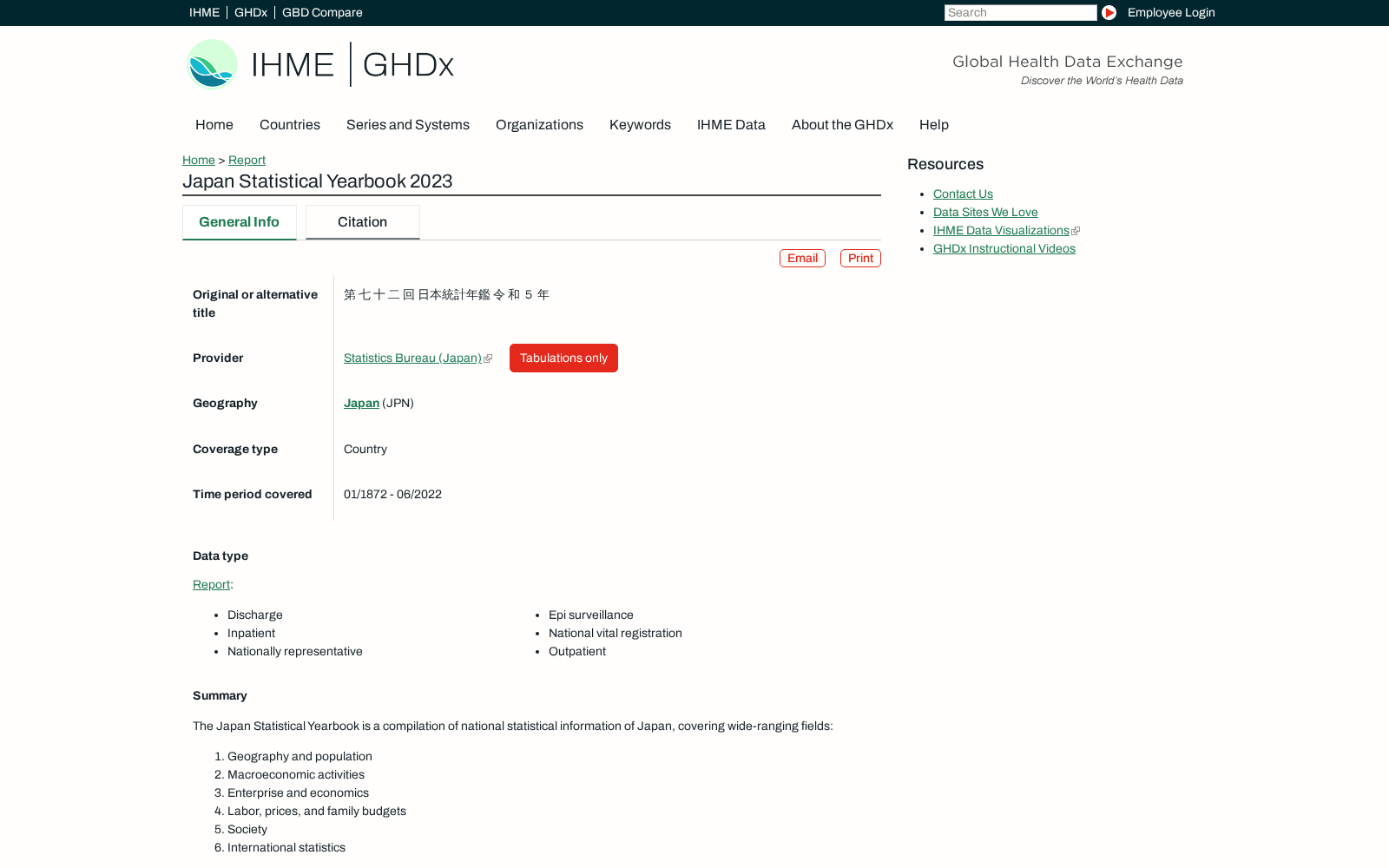Screen dimensions: 1389x868
Task: Select the General Info tab
Action: click(240, 222)
